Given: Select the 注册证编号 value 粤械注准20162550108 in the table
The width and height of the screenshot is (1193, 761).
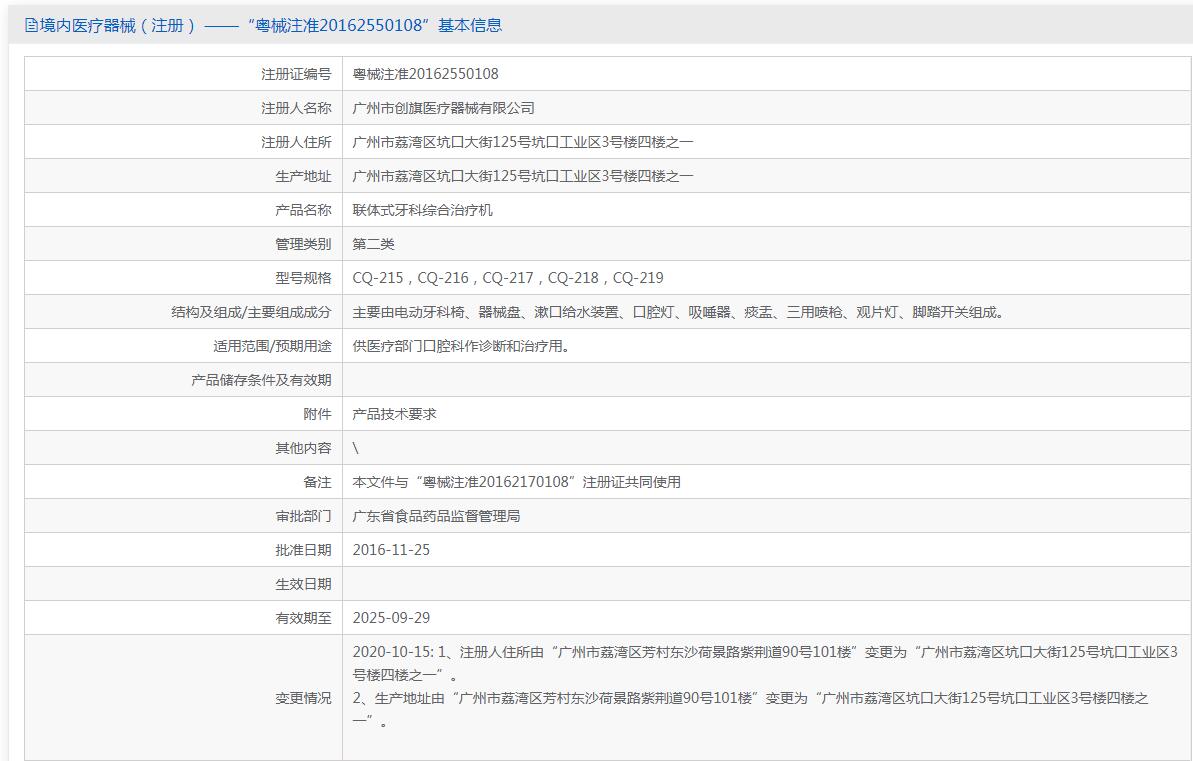Looking at the screenshot, I should pyautogui.click(x=425, y=74).
